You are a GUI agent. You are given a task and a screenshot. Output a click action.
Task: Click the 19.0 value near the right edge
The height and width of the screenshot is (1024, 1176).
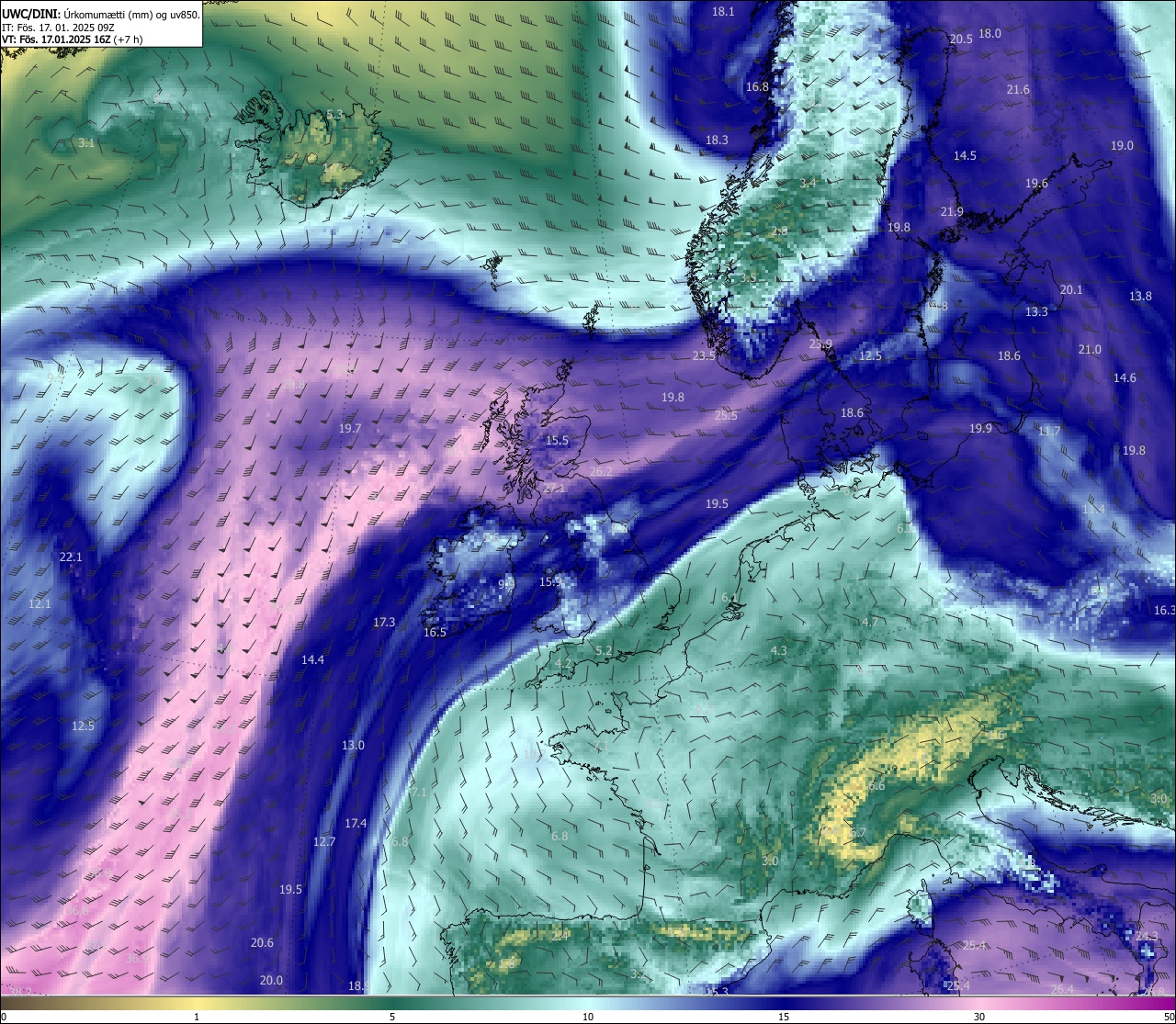(1122, 145)
